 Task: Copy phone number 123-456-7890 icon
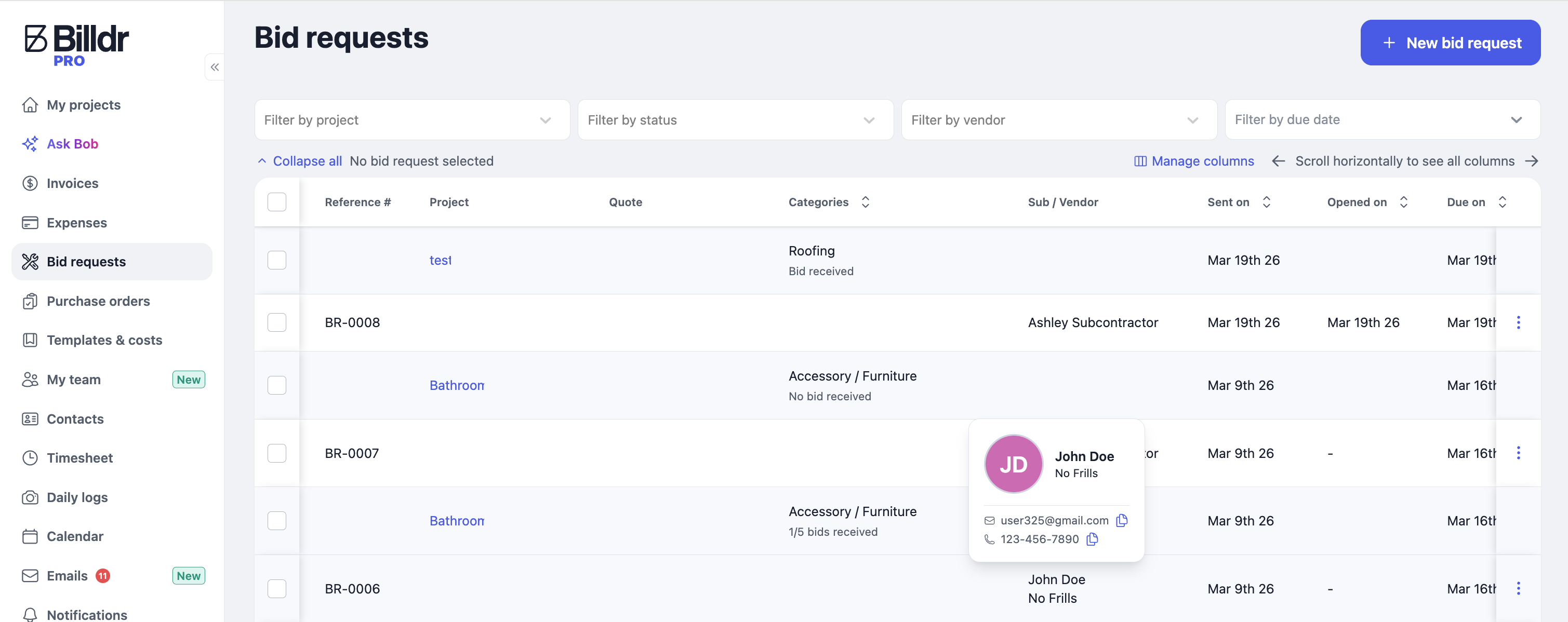(x=1092, y=539)
